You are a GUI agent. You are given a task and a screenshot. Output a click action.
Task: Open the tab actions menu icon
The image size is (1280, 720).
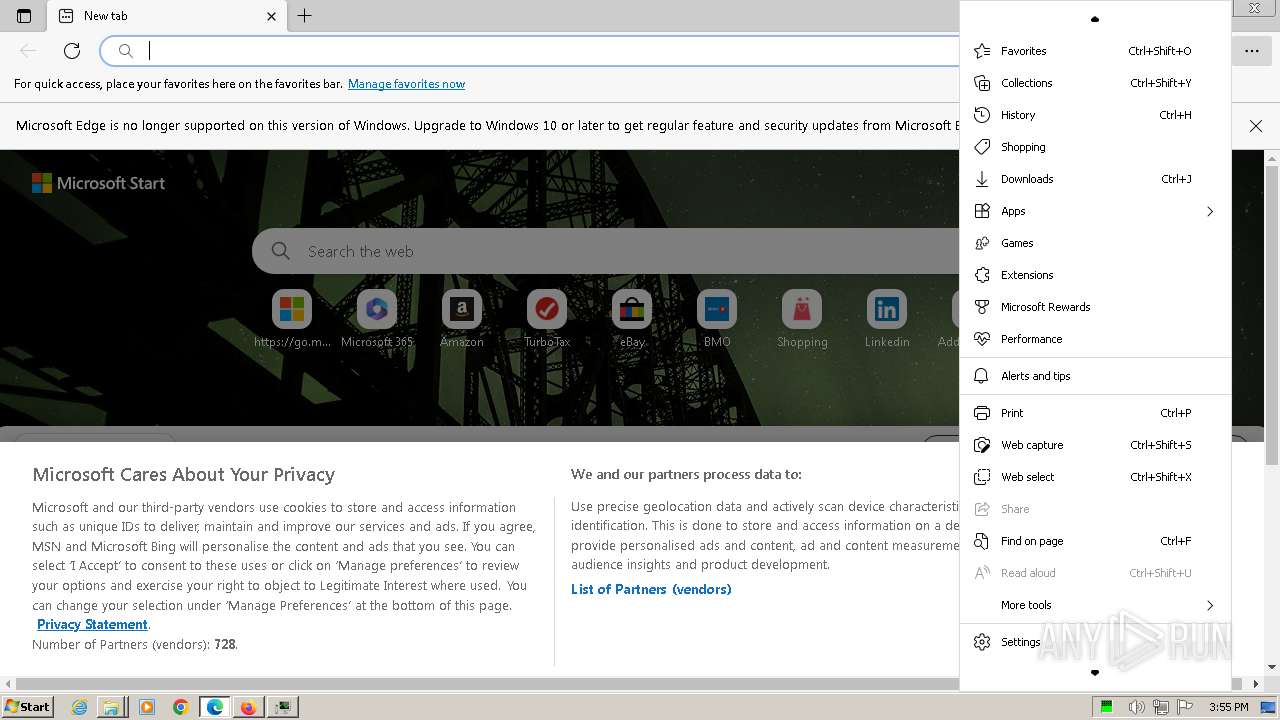(24, 16)
